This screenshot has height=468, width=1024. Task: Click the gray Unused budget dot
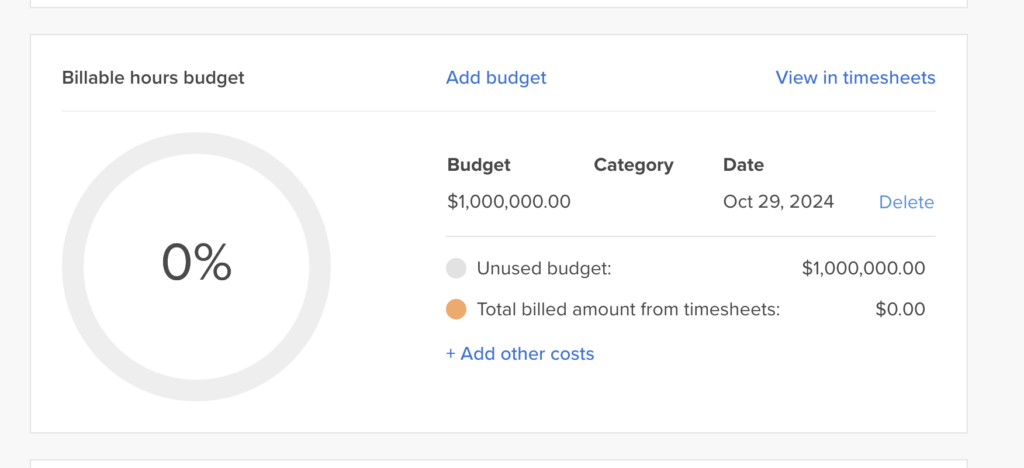click(456, 268)
